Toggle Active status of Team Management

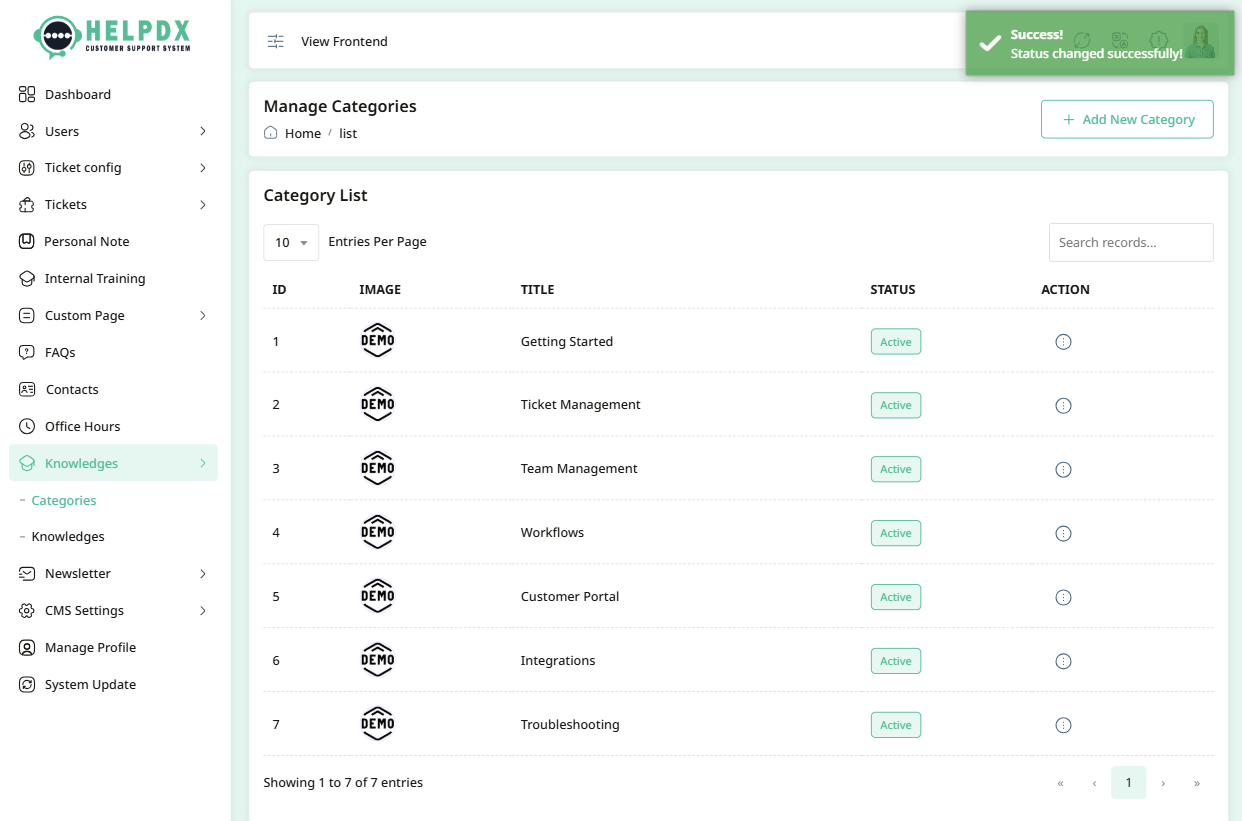point(896,469)
